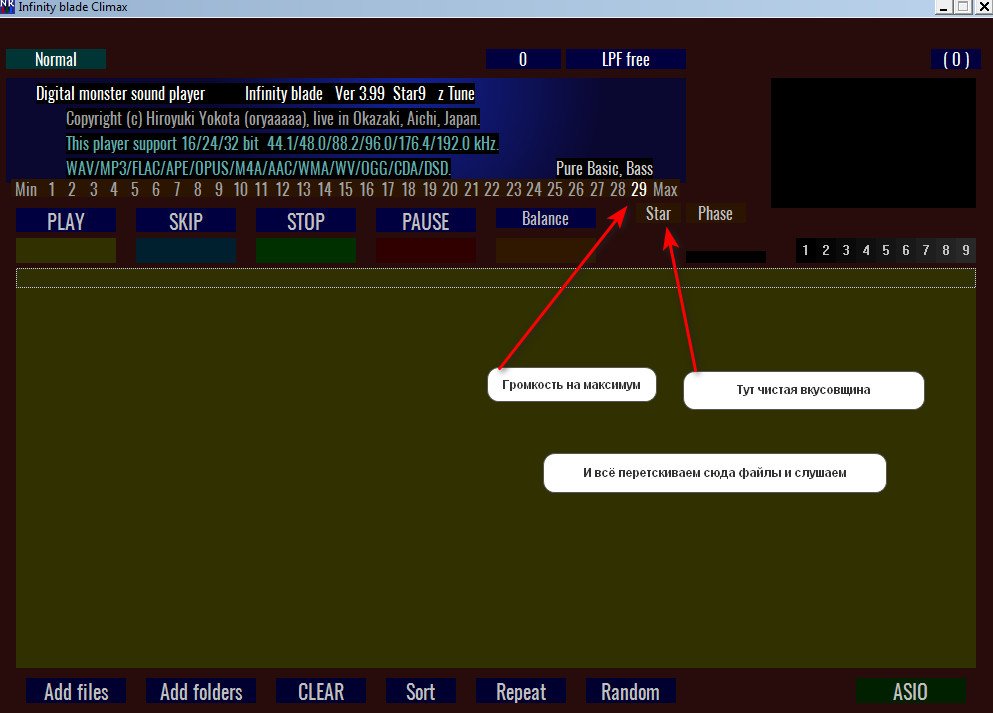
Task: Choose volume step 3
Action: click(93, 189)
